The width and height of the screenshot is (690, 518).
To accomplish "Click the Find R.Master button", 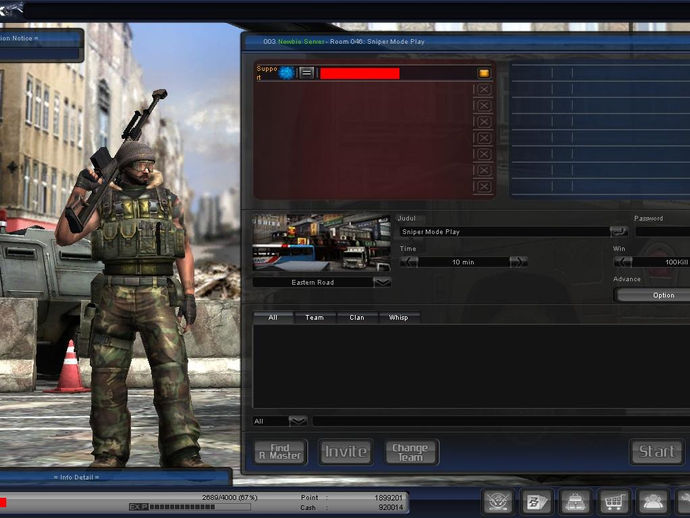I will (x=280, y=452).
